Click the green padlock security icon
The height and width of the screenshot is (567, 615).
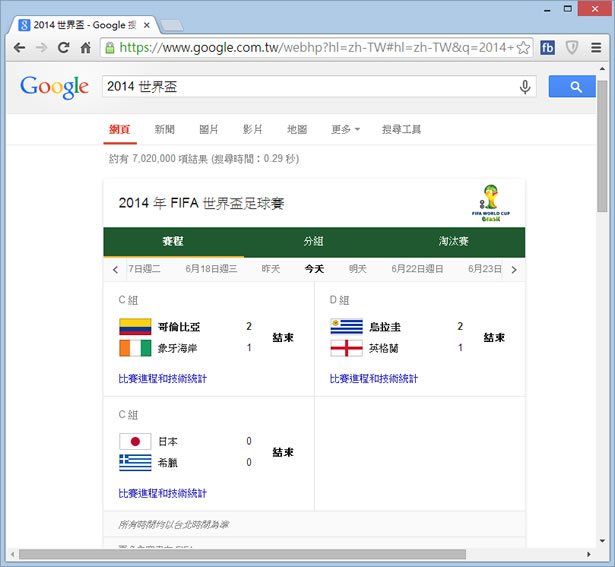point(110,48)
